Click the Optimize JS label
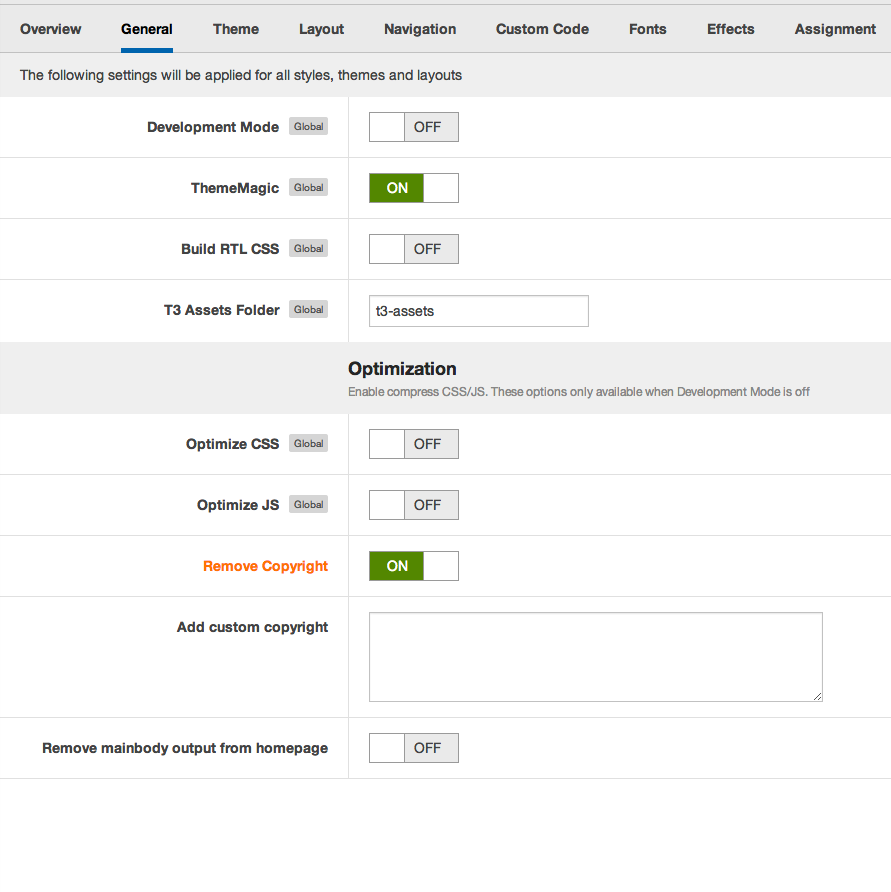 [238, 505]
